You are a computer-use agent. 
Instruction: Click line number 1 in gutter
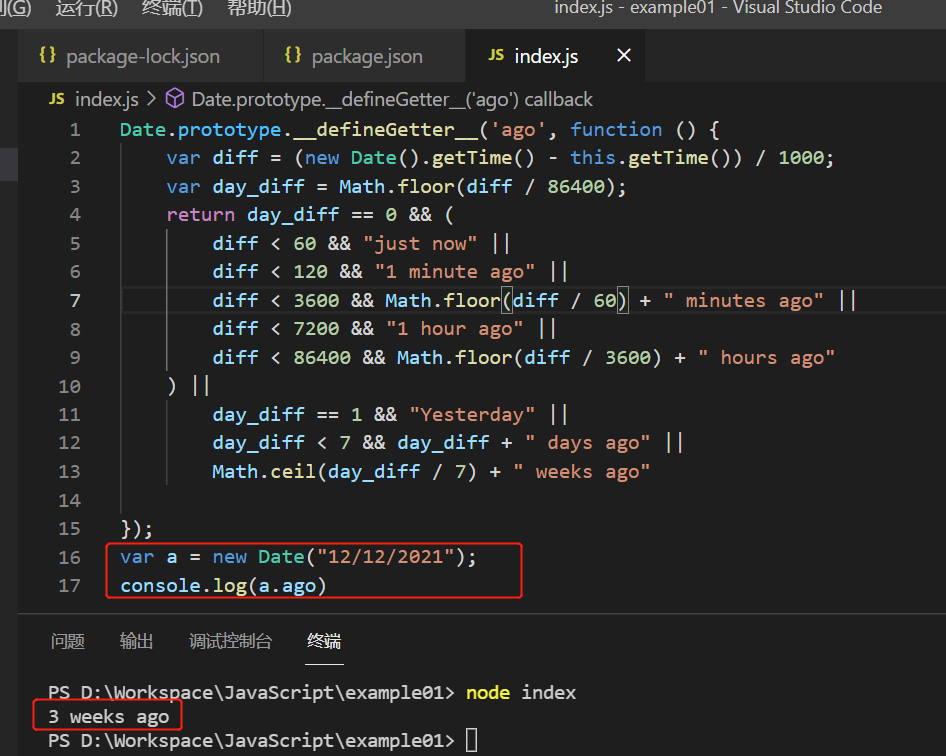(75, 130)
